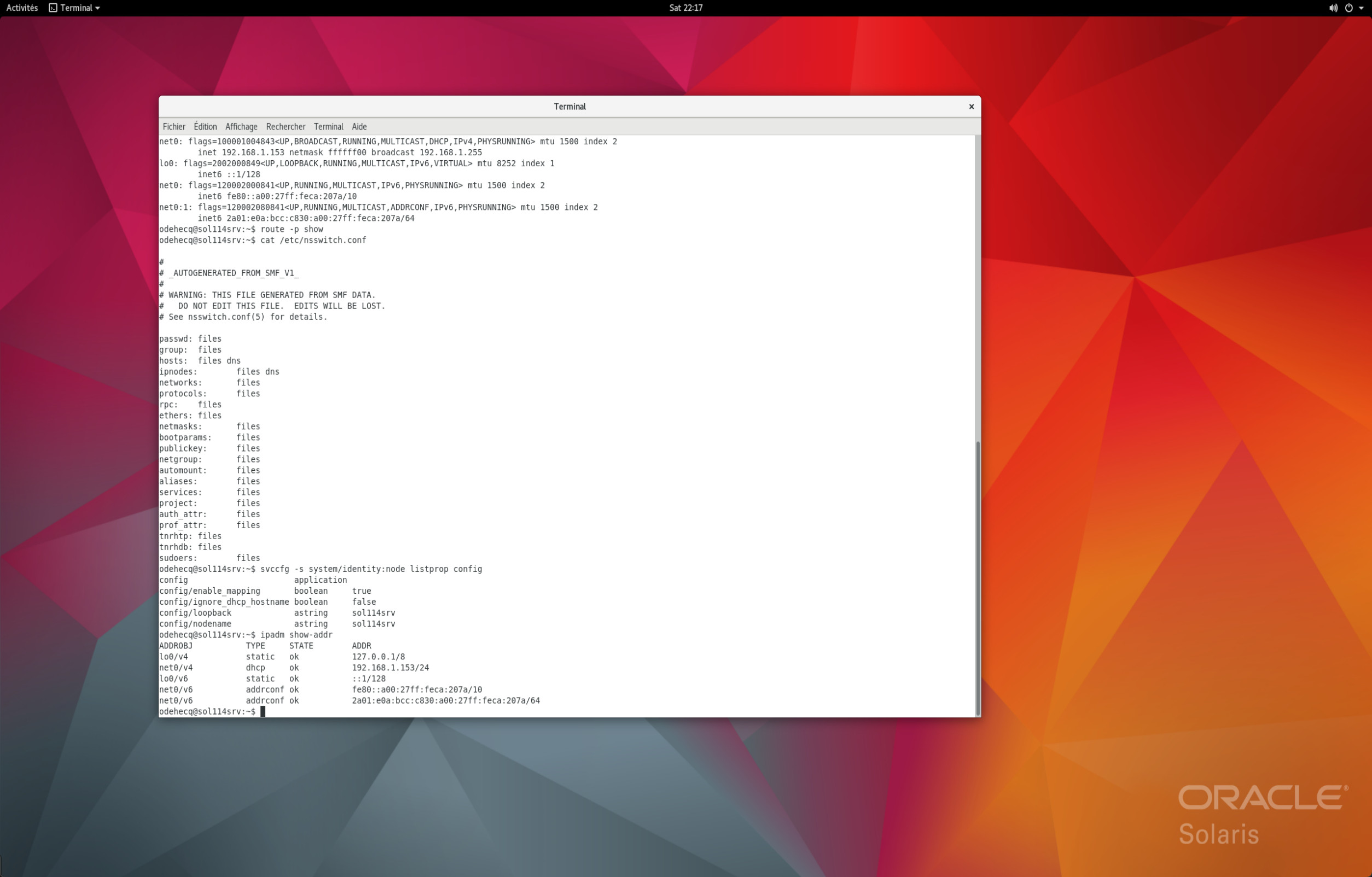Open the Terminal menu in the window menubar

328,126
